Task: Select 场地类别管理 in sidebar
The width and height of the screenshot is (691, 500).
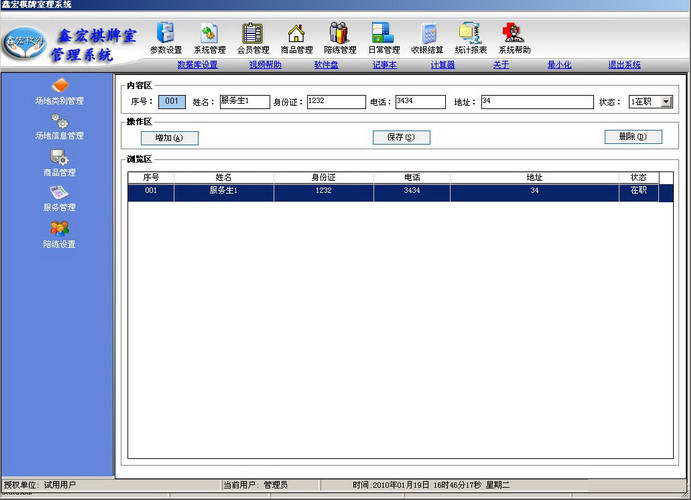Action: click(59, 92)
